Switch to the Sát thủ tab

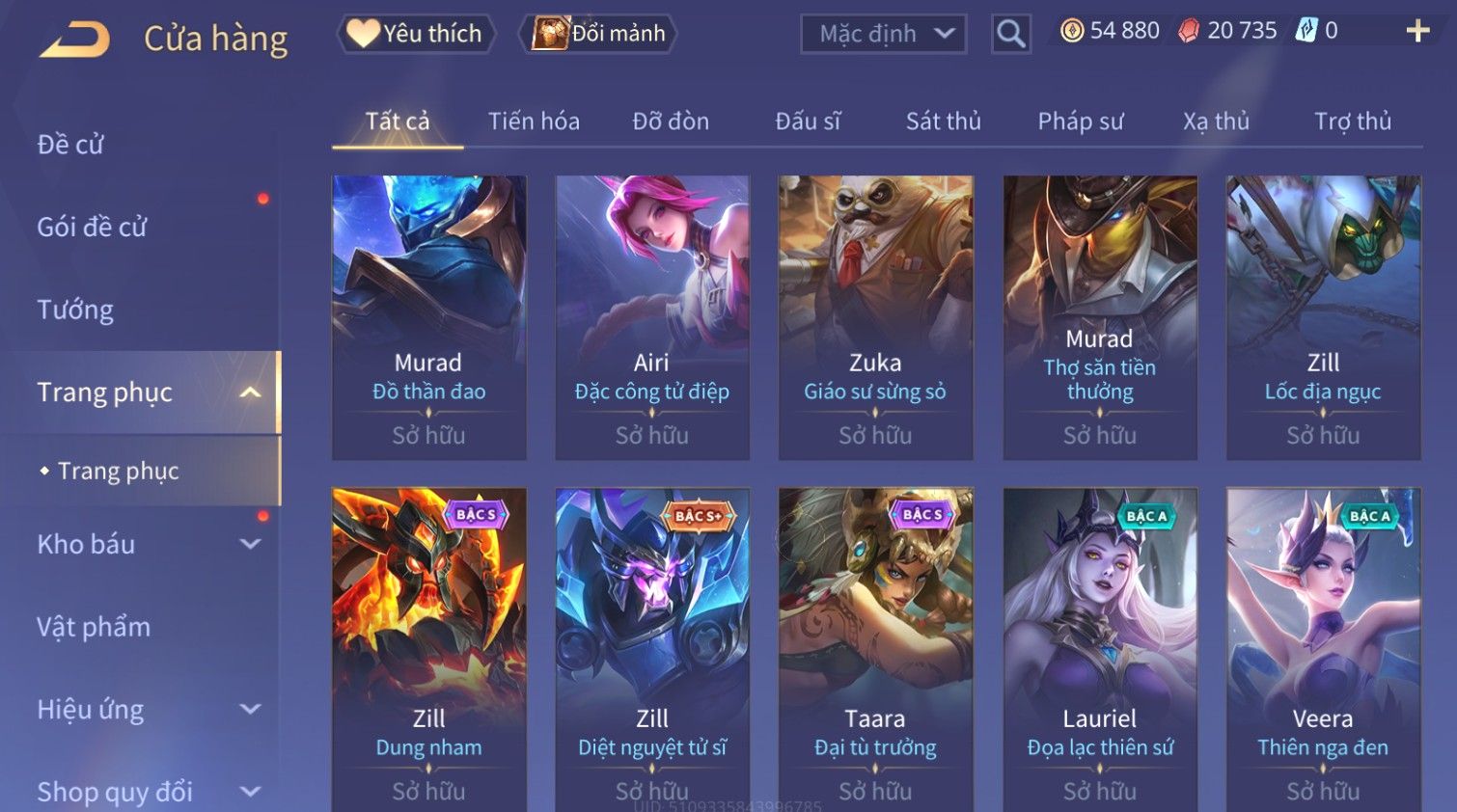[943, 122]
